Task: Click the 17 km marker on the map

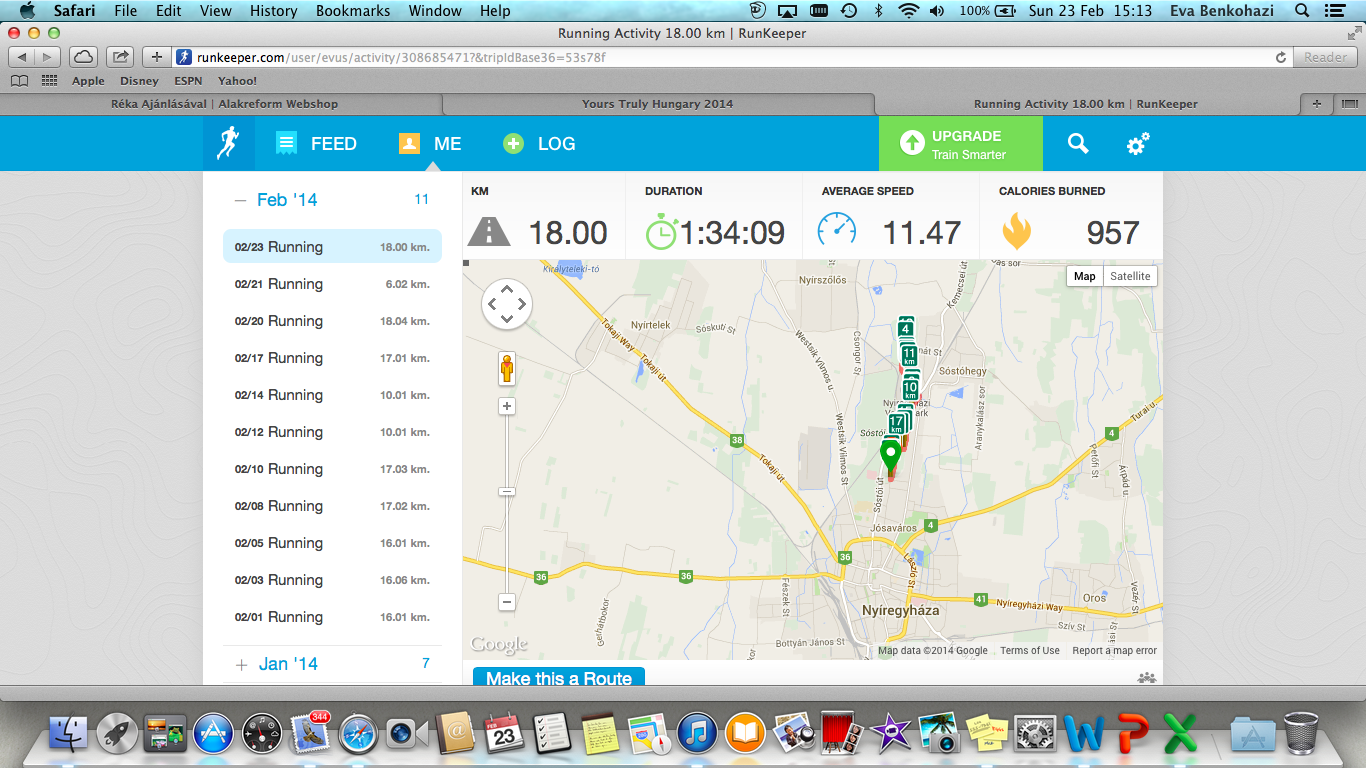Action: (896, 424)
